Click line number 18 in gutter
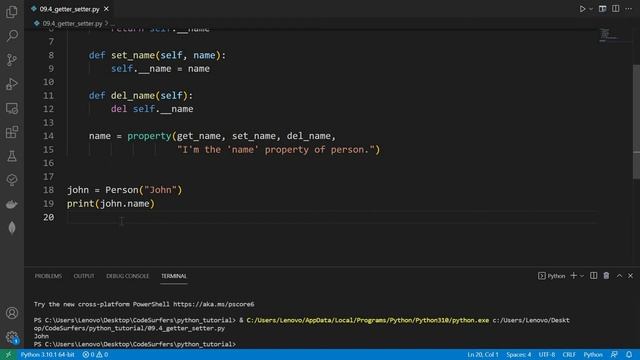 point(48,190)
